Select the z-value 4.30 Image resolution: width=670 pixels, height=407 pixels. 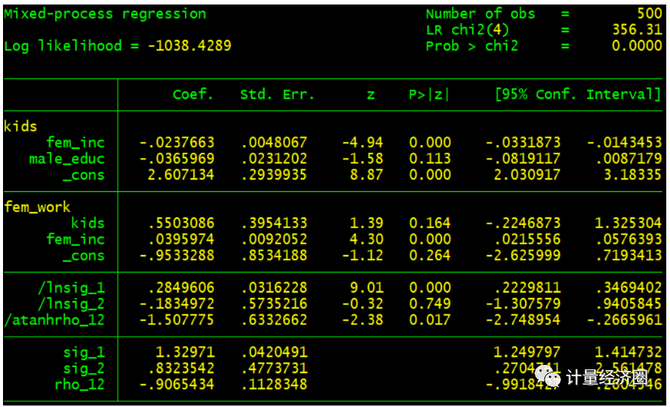click(367, 240)
